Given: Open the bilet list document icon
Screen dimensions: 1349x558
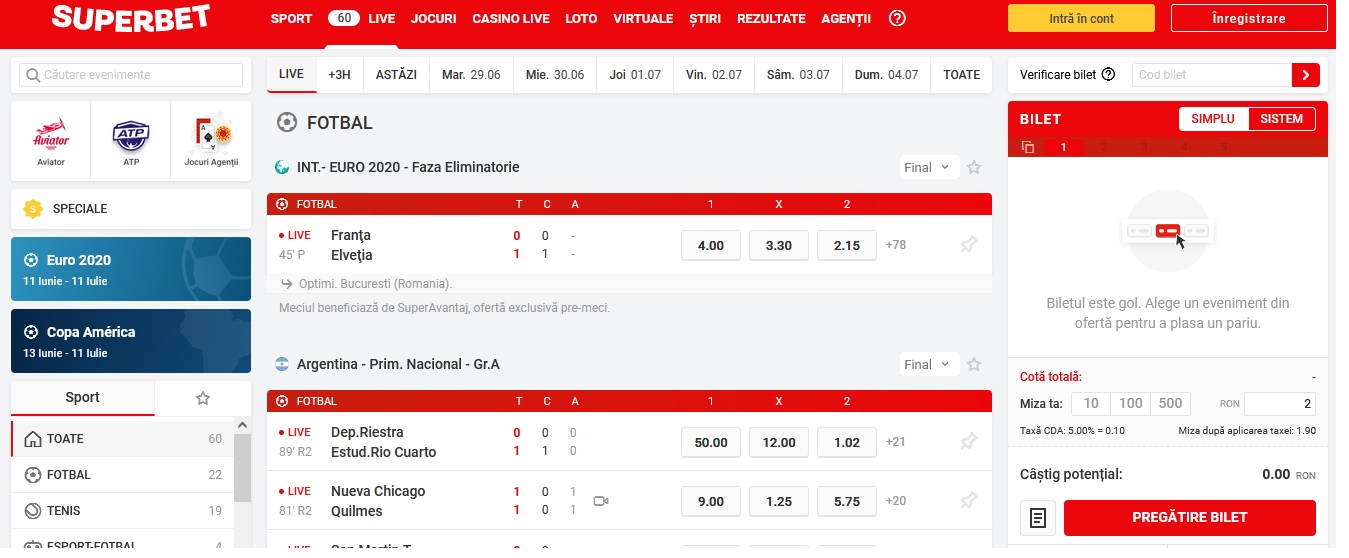Looking at the screenshot, I should click(x=1038, y=518).
